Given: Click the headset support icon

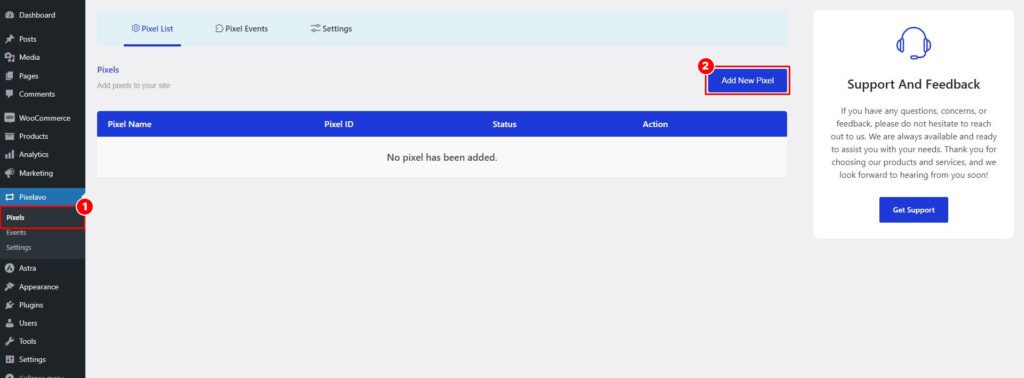Looking at the screenshot, I should 913,43.
